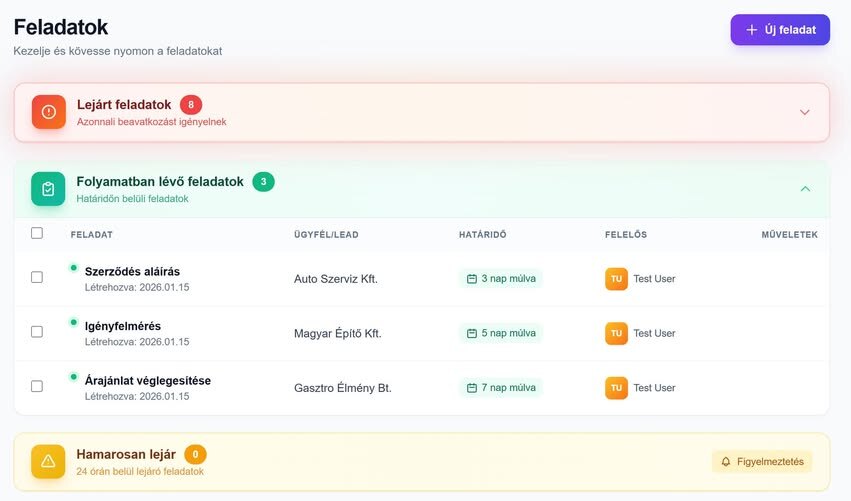Click the red badge showing 8

[191, 105]
